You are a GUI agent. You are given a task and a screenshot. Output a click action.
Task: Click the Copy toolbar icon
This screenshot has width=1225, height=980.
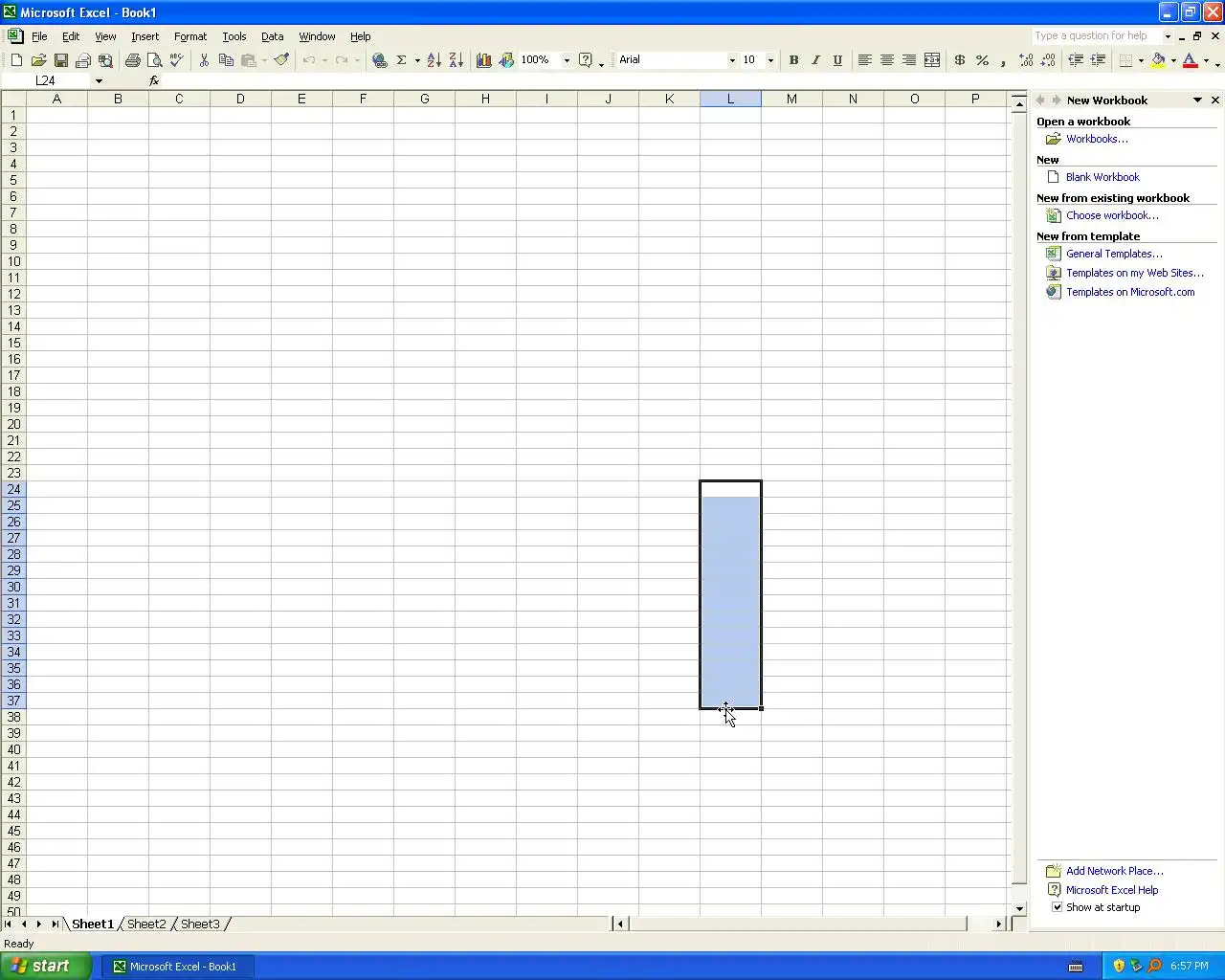click(x=226, y=60)
